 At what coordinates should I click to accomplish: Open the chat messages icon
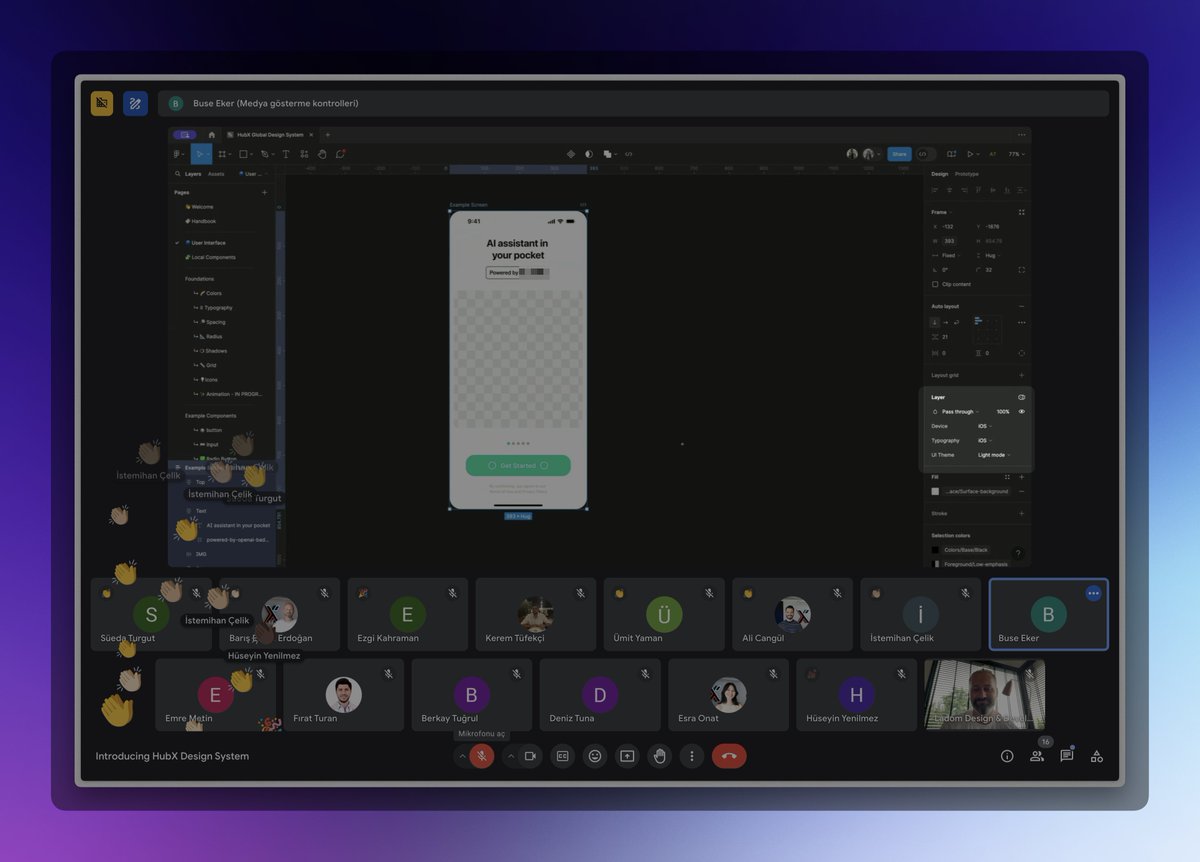(1067, 756)
